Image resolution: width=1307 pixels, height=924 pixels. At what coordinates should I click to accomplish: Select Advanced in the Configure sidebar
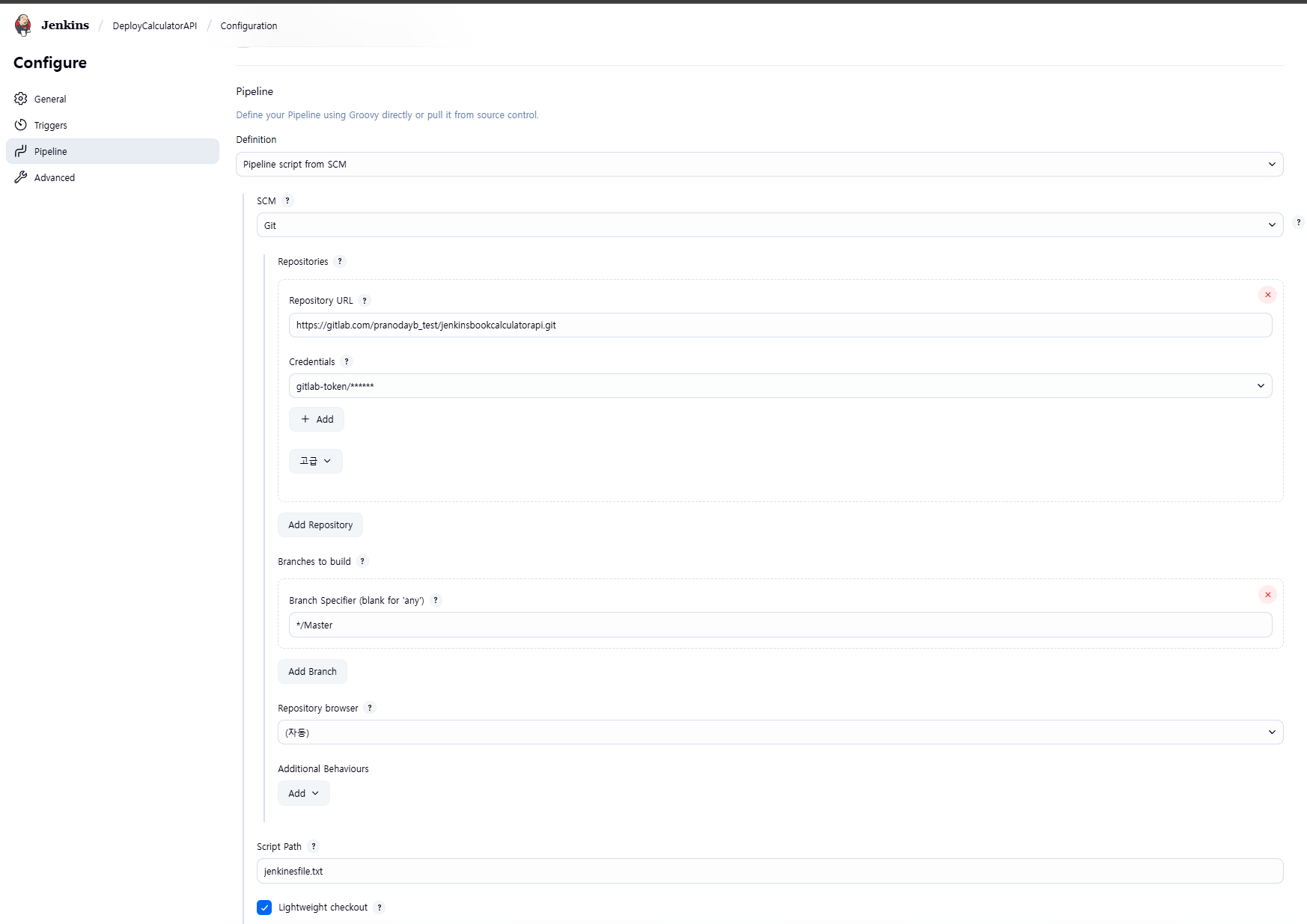point(112,177)
